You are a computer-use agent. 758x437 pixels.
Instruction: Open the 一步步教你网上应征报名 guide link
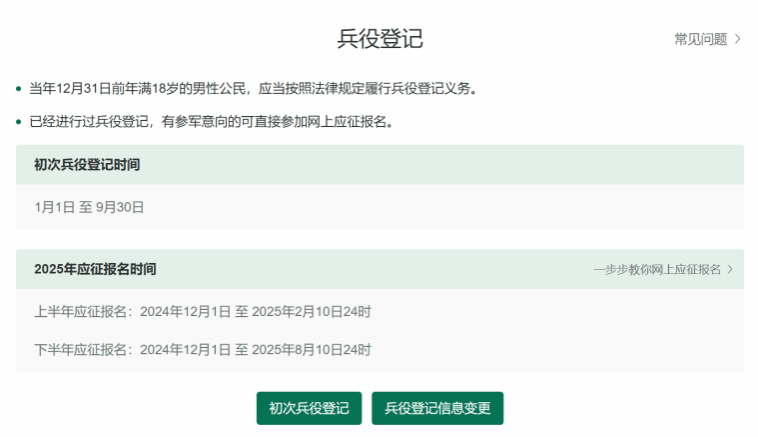pyautogui.click(x=656, y=269)
